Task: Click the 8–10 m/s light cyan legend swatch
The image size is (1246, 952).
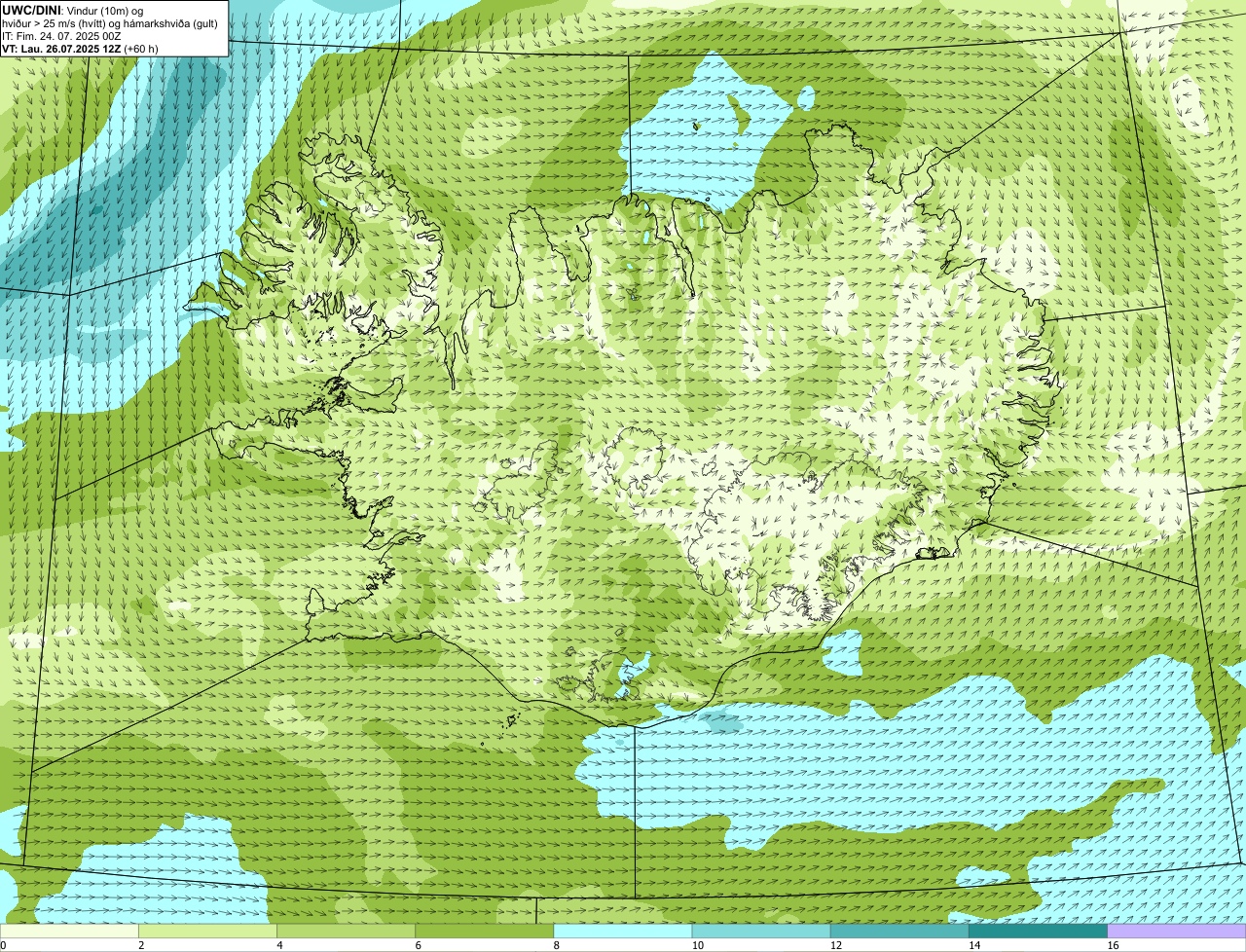Action: point(622,932)
